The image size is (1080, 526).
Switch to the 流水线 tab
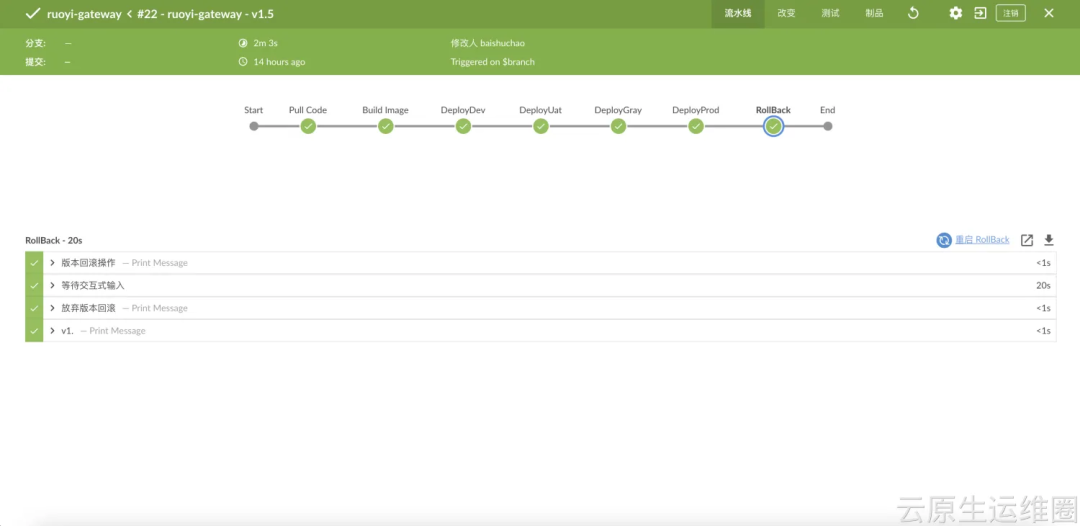pos(738,14)
